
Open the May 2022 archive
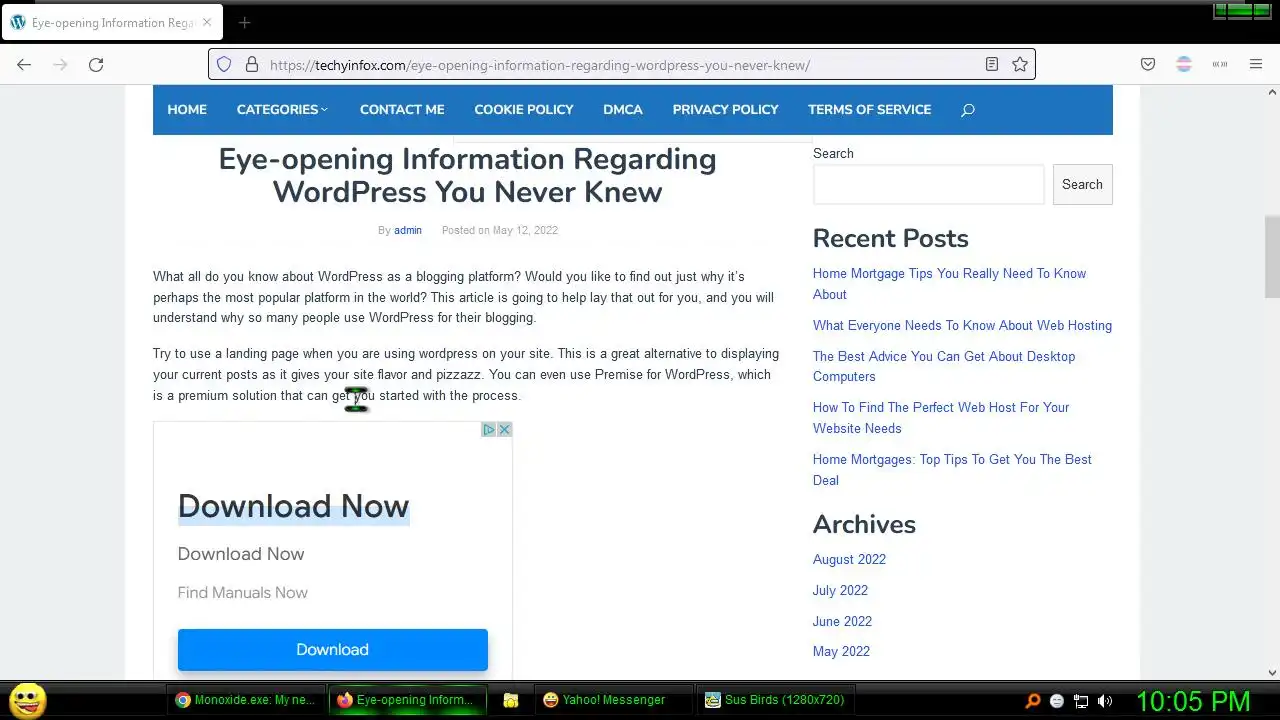click(841, 651)
